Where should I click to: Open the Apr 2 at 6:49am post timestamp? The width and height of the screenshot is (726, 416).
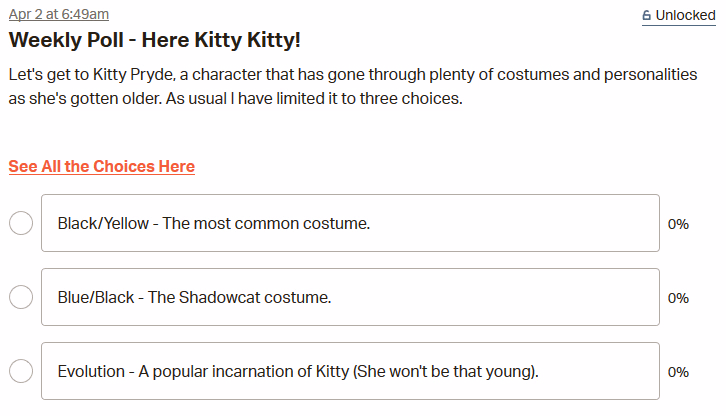pyautogui.click(x=59, y=14)
